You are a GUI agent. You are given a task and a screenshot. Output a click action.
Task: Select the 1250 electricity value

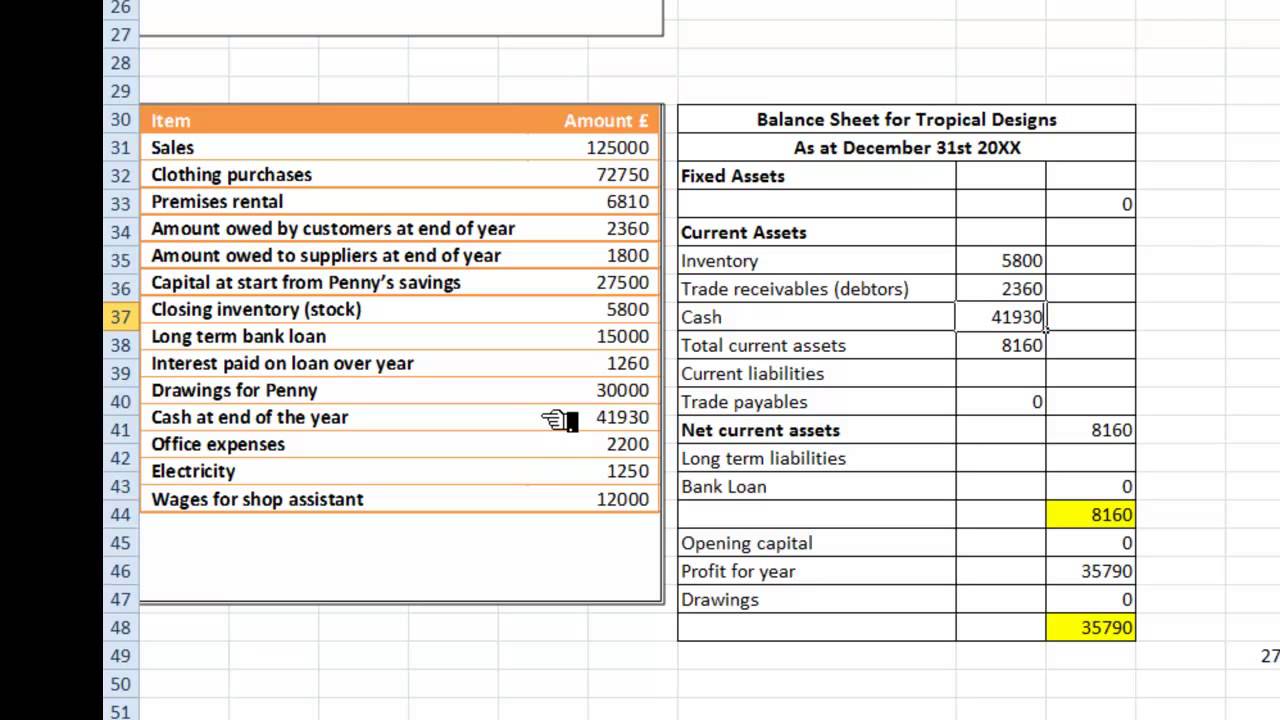[x=627, y=471]
